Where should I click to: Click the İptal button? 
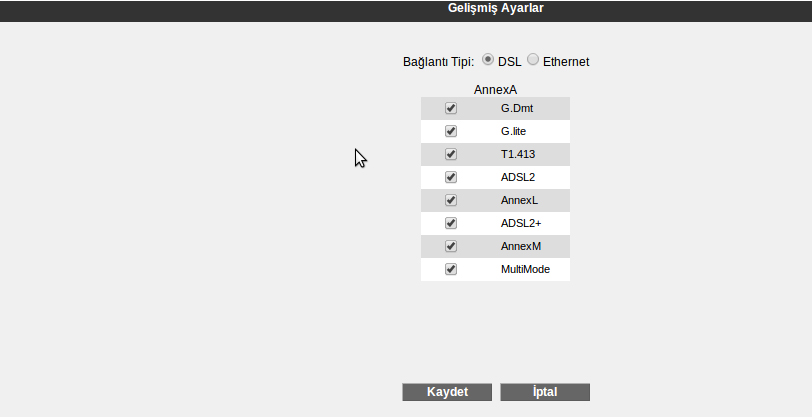545,392
